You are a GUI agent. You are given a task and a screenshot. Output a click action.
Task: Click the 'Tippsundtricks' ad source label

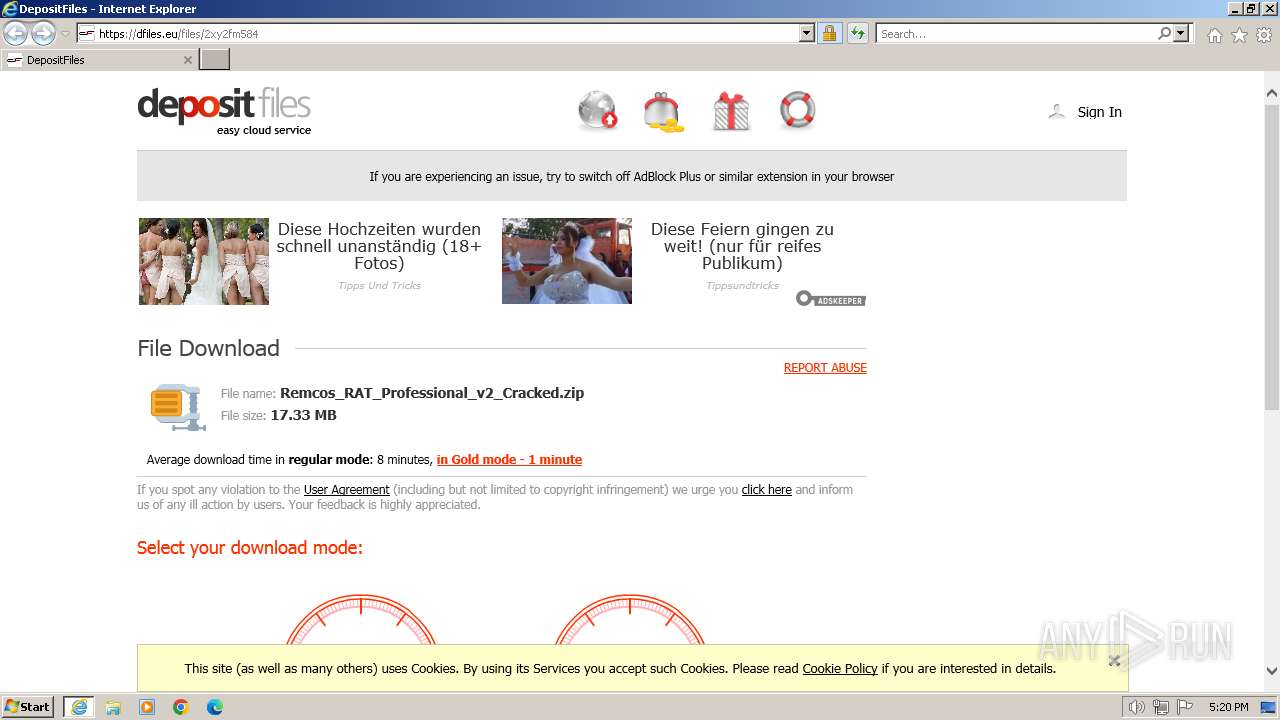coord(742,286)
